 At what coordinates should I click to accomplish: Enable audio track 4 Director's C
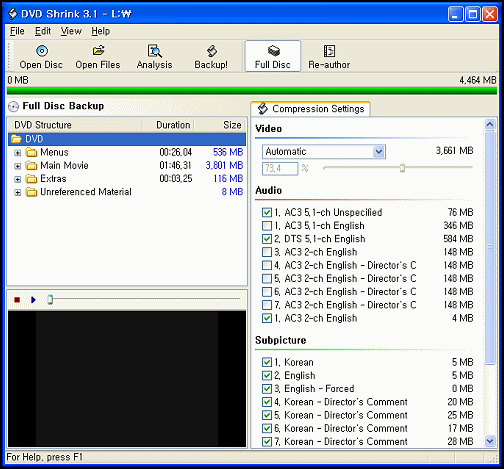click(267, 265)
